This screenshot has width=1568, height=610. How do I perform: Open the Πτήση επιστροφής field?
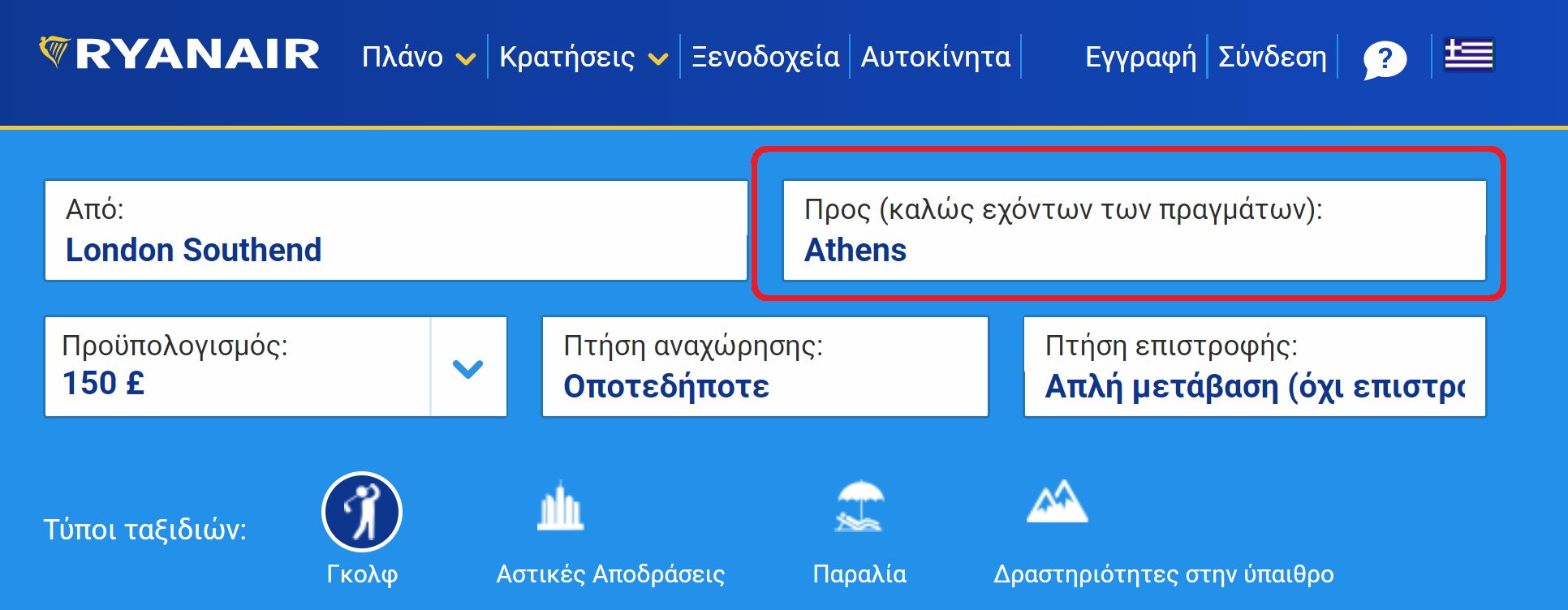tap(1255, 367)
